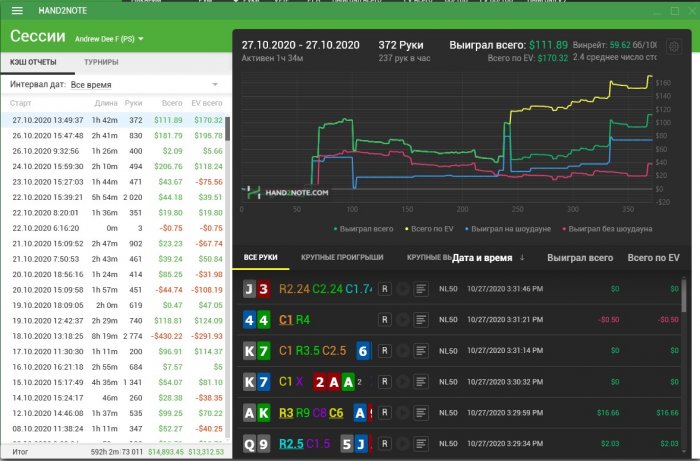Toggle Всего по EV legend series

click(429, 229)
